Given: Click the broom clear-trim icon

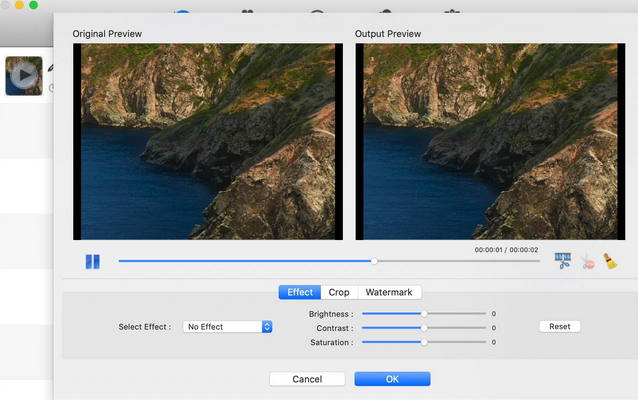Looking at the screenshot, I should [610, 261].
